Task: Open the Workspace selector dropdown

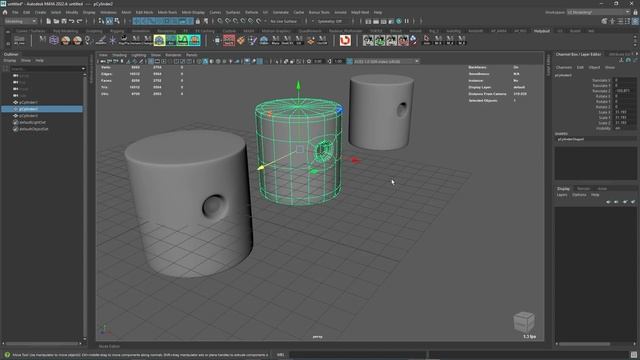Action: [x=599, y=12]
